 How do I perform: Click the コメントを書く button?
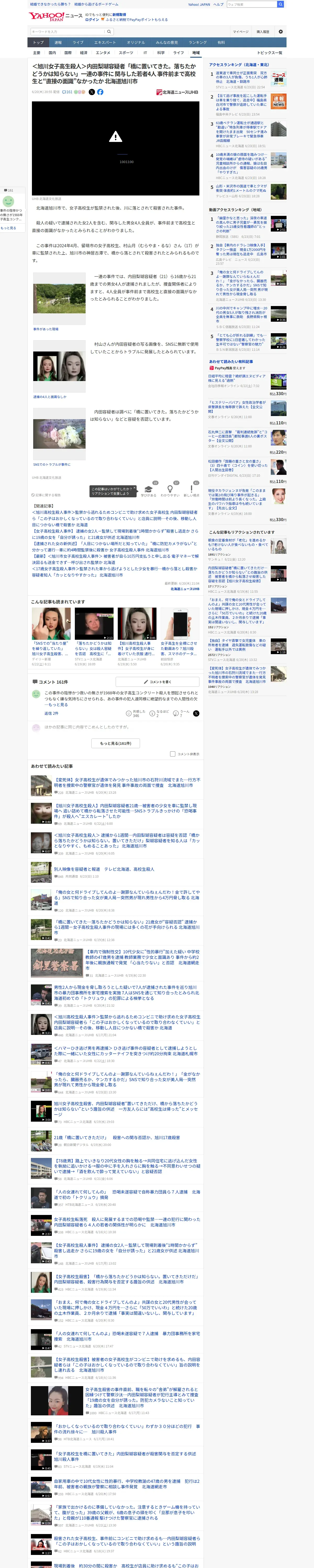point(157,682)
